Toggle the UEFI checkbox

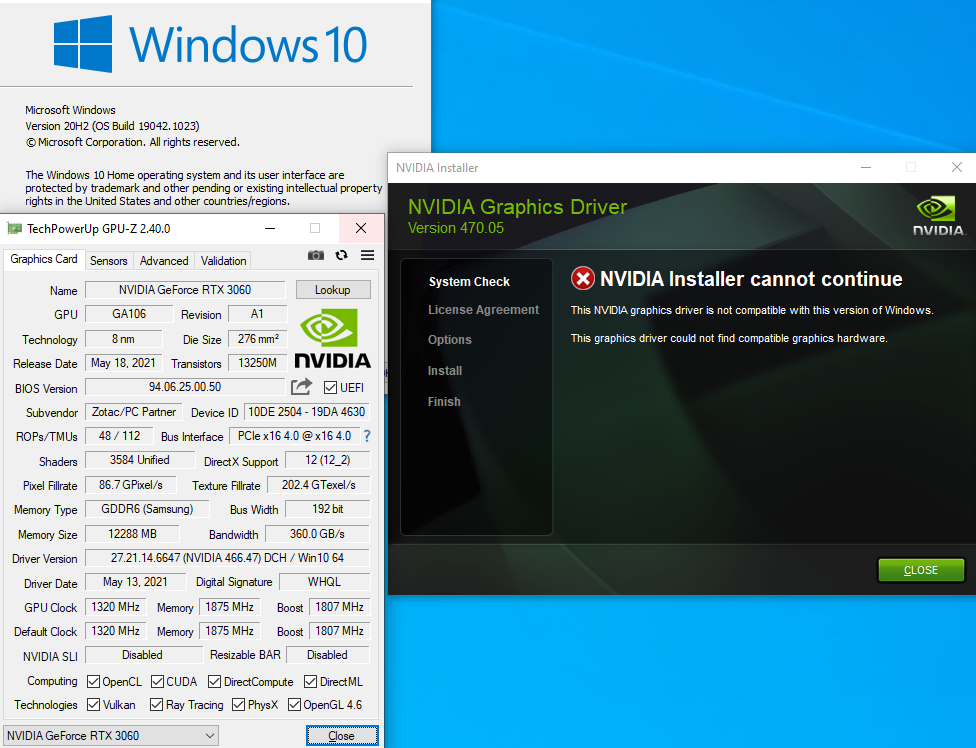[331, 388]
